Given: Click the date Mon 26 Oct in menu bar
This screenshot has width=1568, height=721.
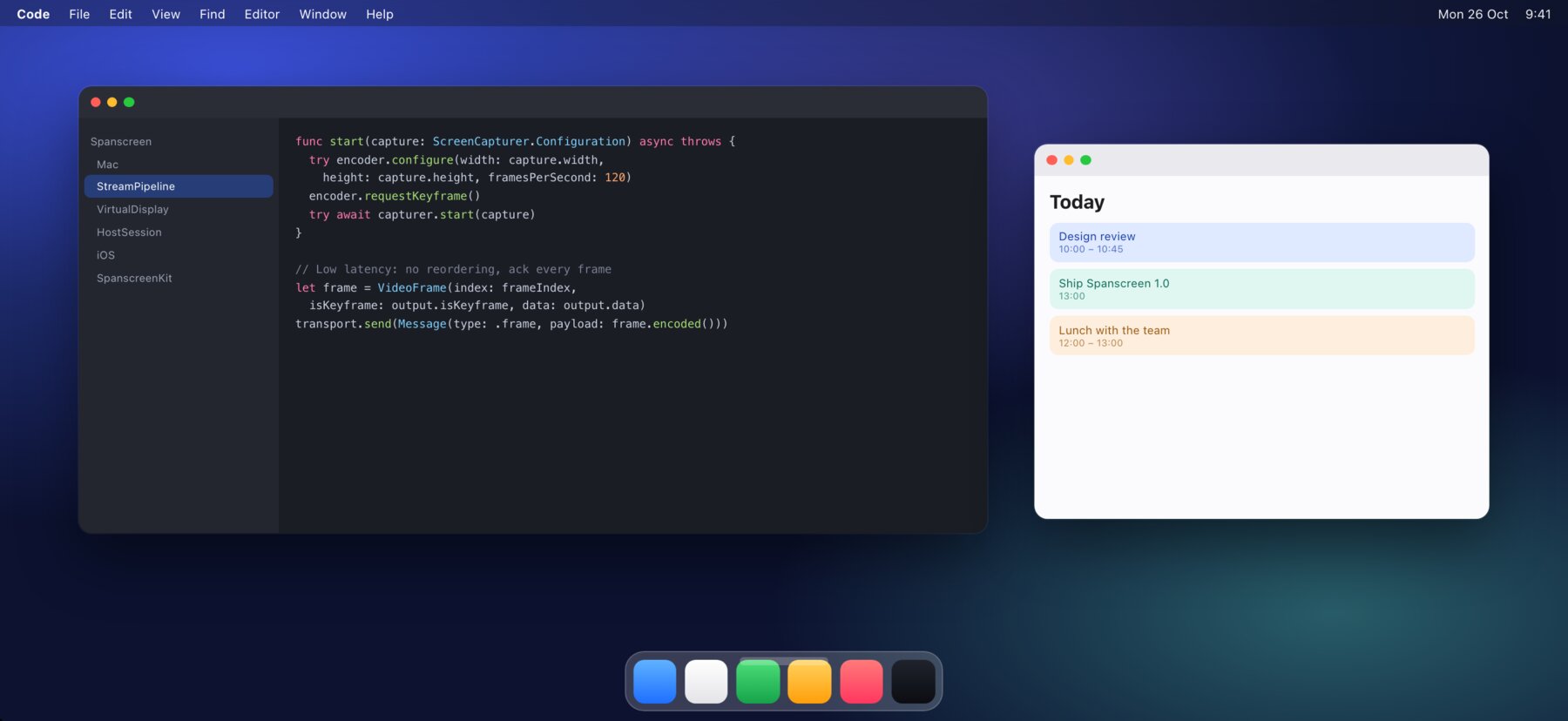Looking at the screenshot, I should pos(1472,14).
